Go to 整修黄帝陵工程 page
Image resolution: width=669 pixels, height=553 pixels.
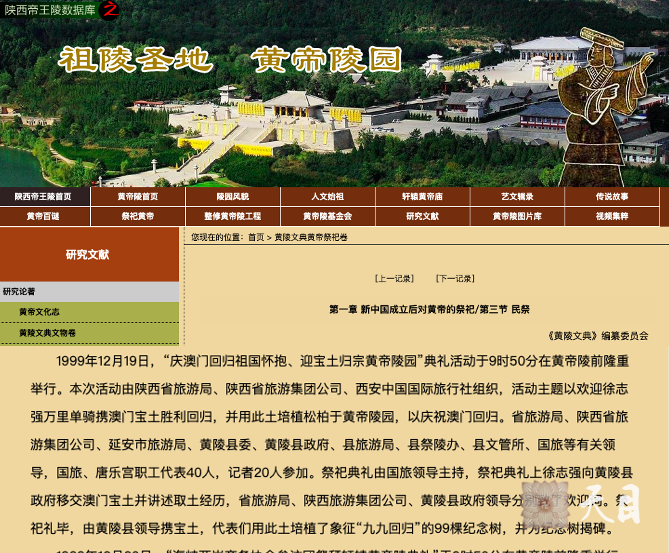(x=232, y=216)
